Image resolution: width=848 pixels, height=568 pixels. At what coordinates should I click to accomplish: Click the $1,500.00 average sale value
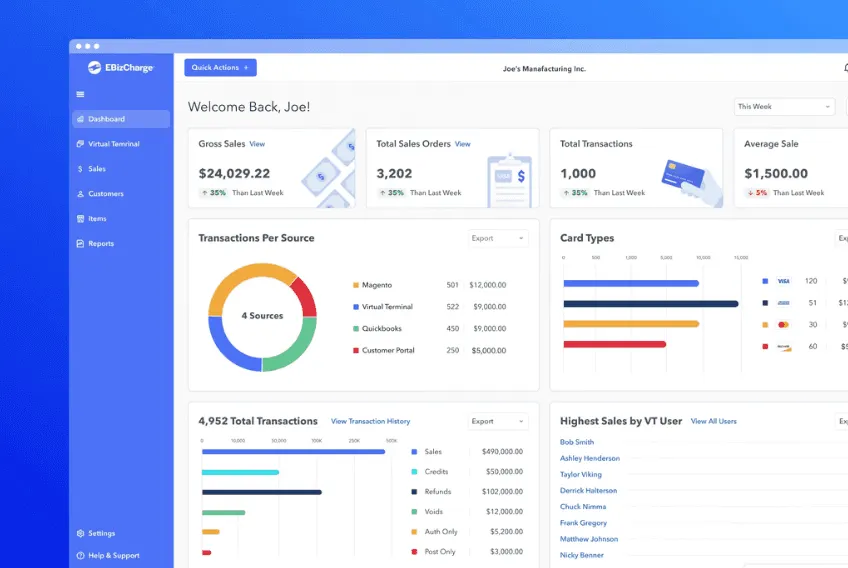pyautogui.click(x=776, y=174)
